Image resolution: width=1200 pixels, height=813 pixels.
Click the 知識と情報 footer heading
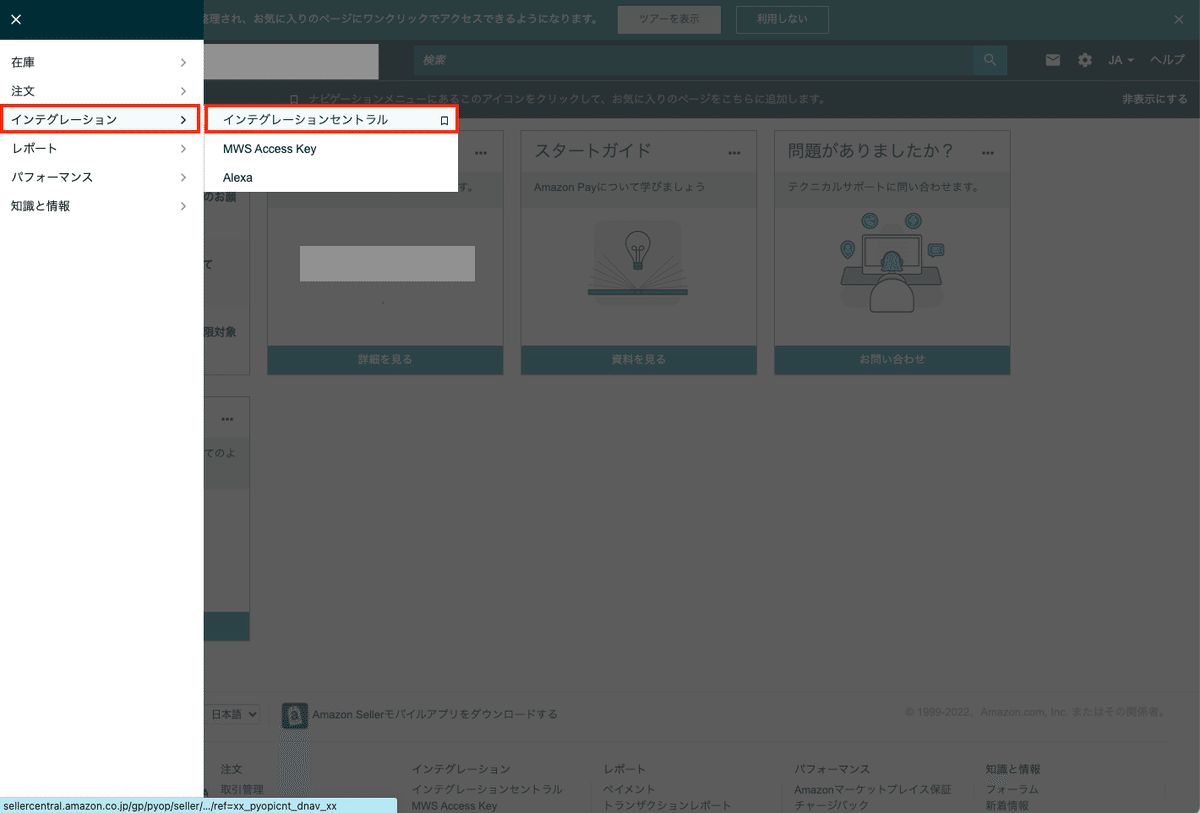[x=1013, y=769]
